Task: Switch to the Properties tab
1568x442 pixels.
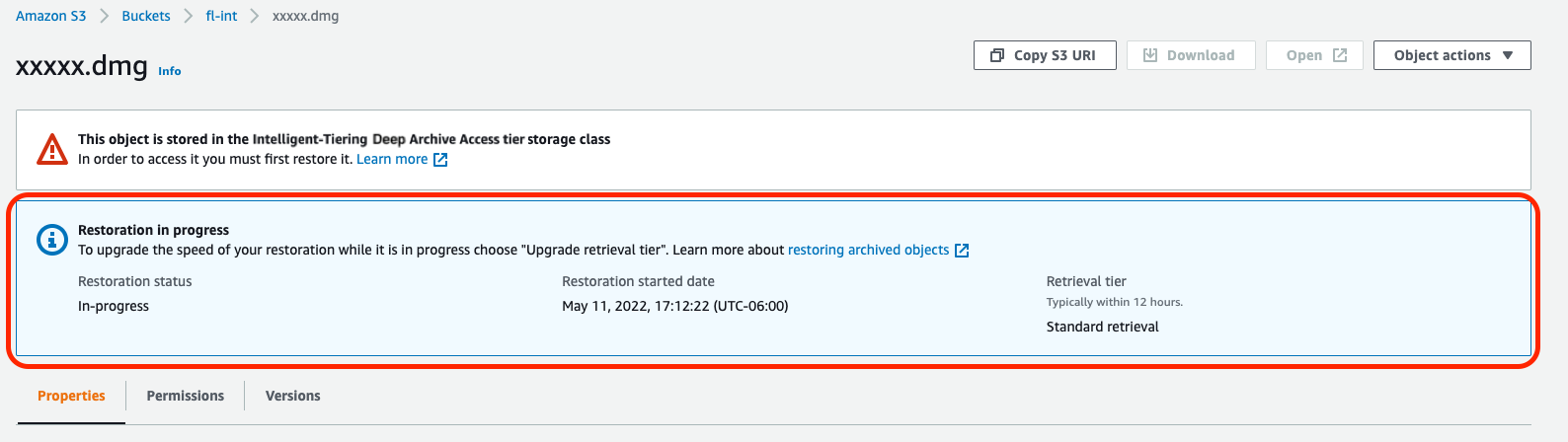Action: click(x=71, y=396)
